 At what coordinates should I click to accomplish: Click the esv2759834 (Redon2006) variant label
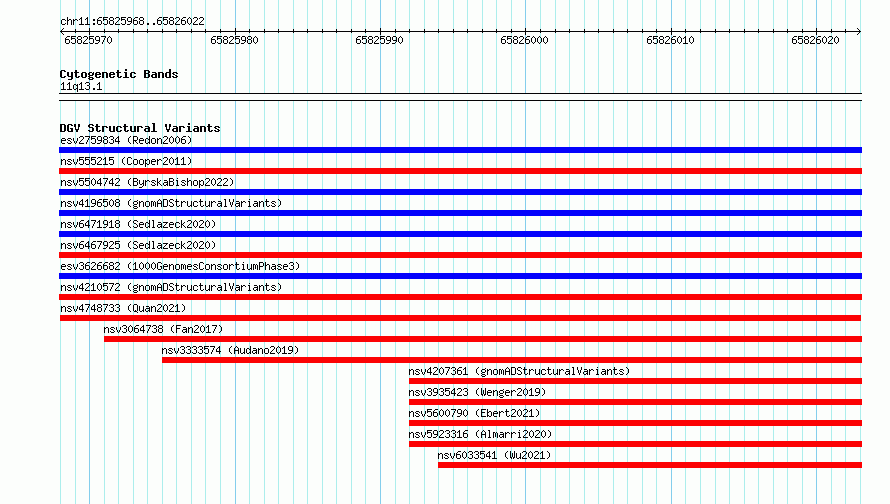tap(126, 140)
